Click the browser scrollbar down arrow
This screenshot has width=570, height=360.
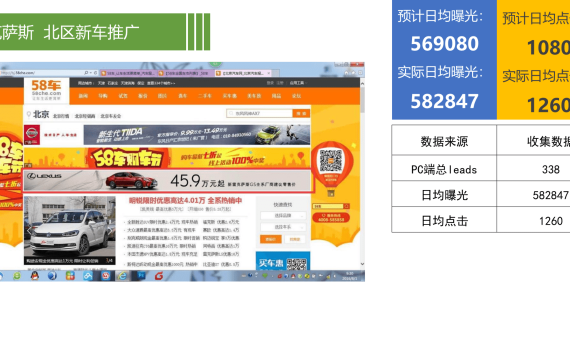[x=362, y=264]
